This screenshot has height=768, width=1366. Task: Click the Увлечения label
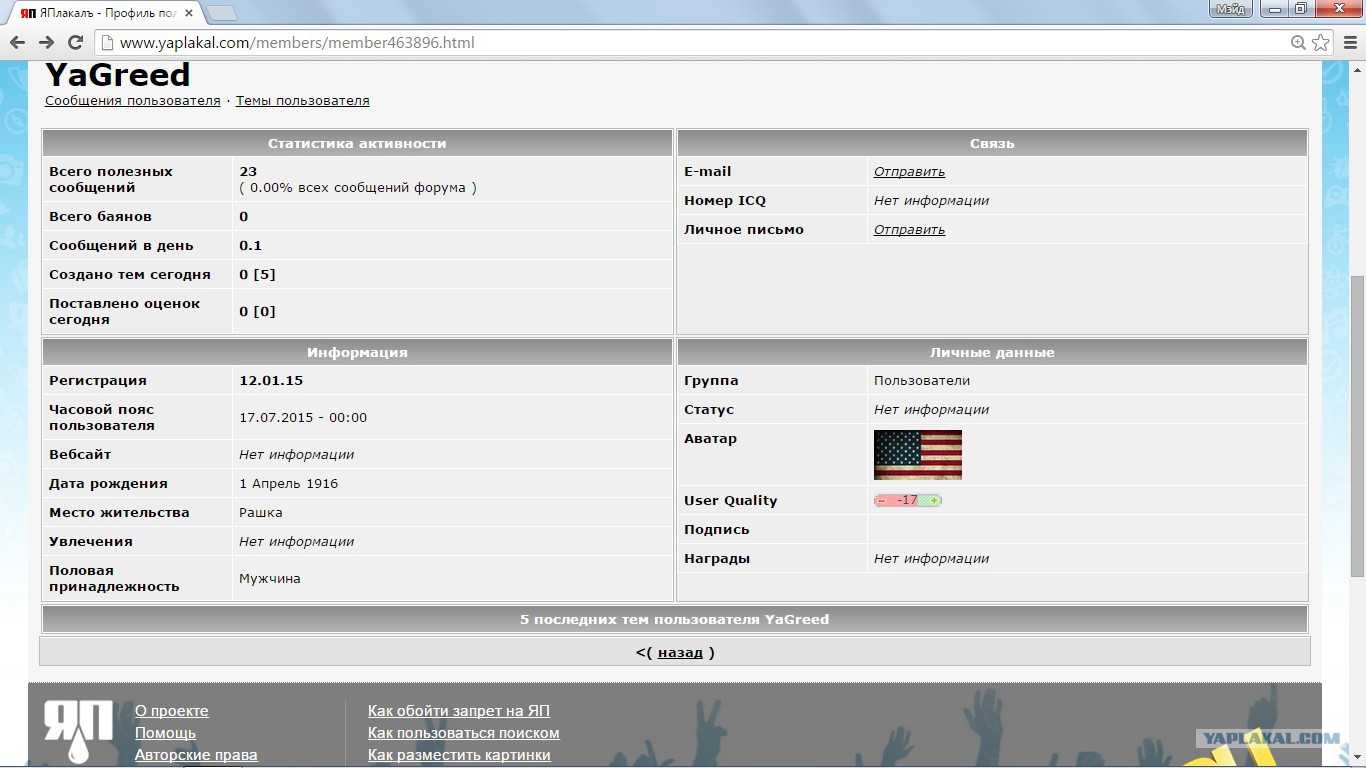click(91, 541)
